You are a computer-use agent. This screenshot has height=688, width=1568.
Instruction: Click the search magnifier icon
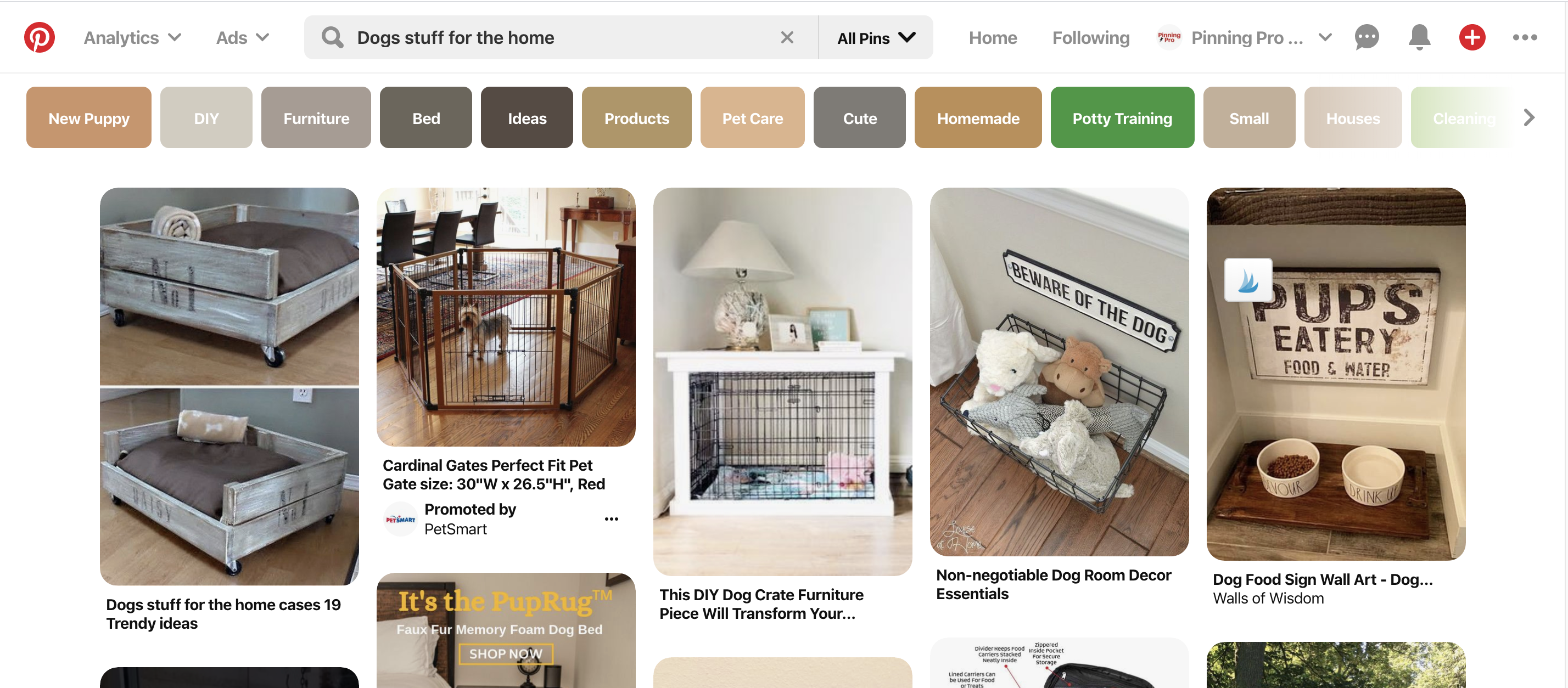pyautogui.click(x=332, y=37)
